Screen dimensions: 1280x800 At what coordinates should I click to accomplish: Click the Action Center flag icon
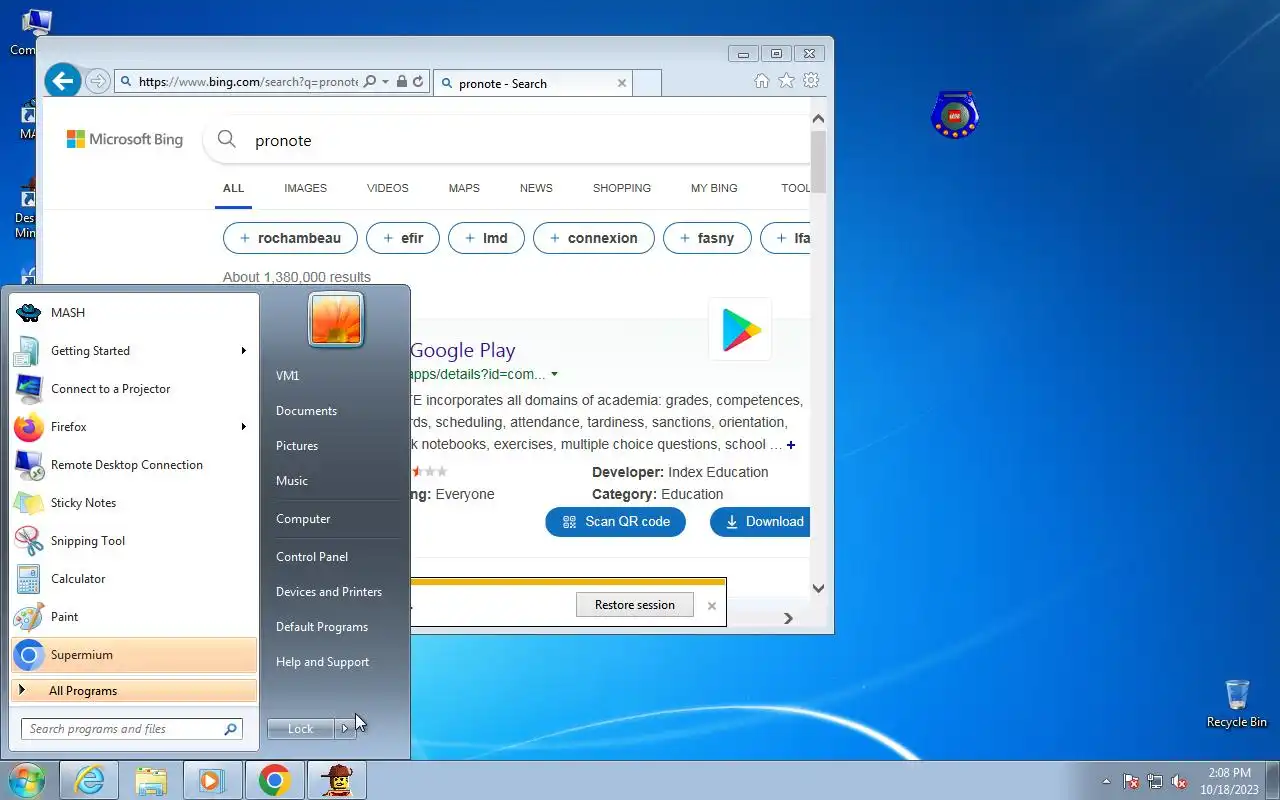coord(1131,781)
